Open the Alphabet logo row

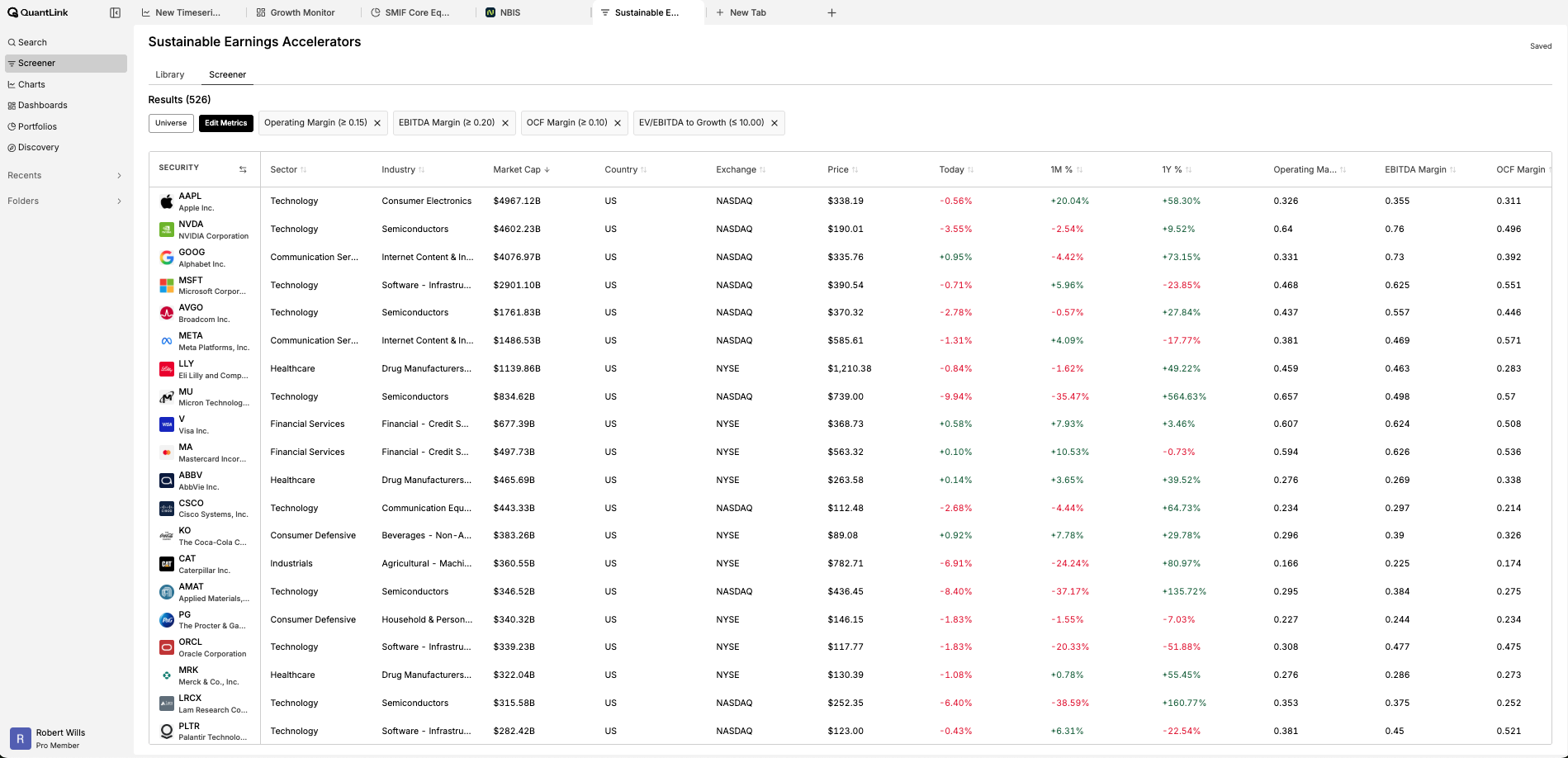pyautogui.click(x=167, y=258)
